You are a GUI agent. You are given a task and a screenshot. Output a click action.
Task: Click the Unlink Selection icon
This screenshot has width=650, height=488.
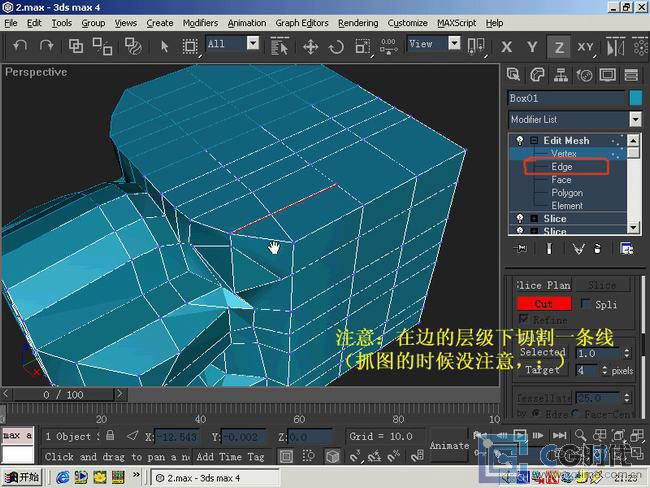(x=102, y=46)
